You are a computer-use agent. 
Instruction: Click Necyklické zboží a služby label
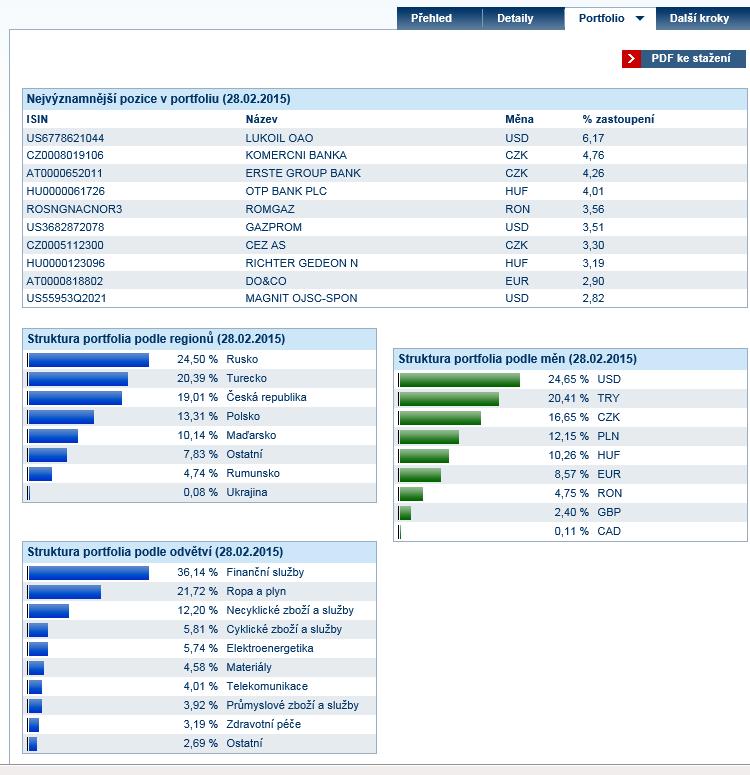290,610
